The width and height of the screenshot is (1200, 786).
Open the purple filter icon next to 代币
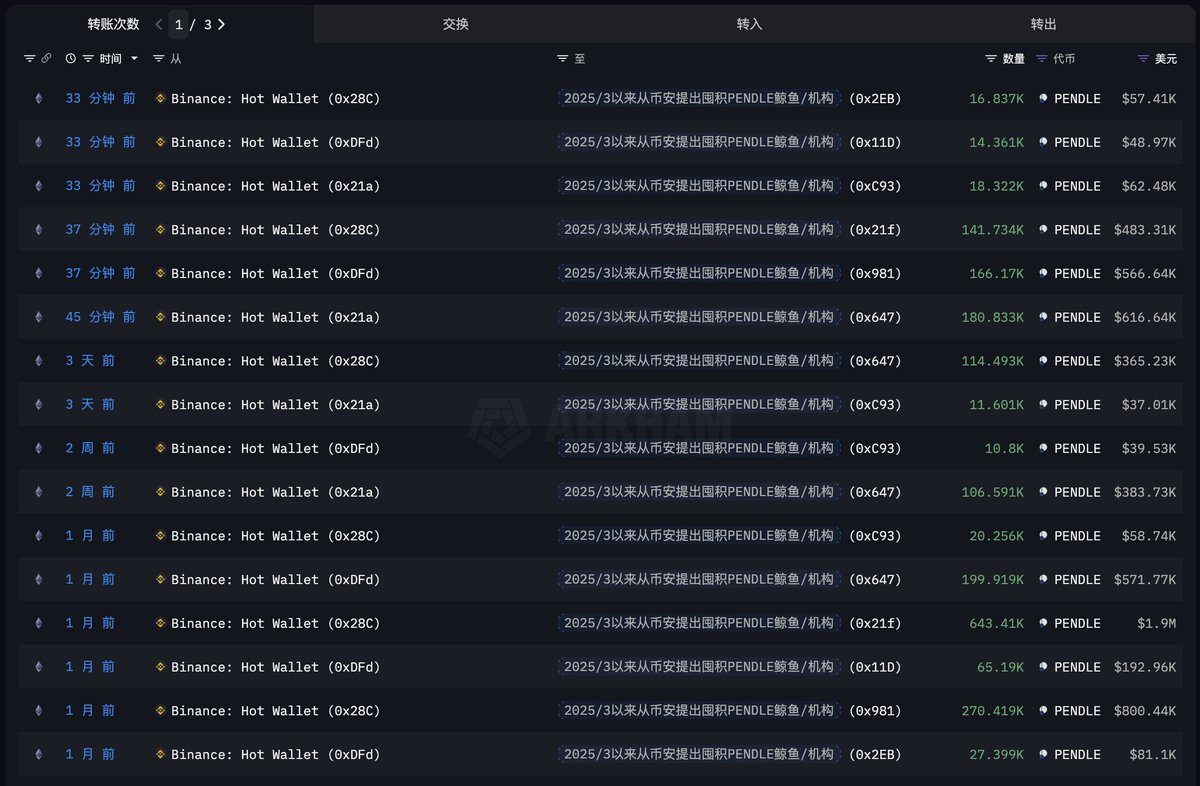pos(1042,59)
